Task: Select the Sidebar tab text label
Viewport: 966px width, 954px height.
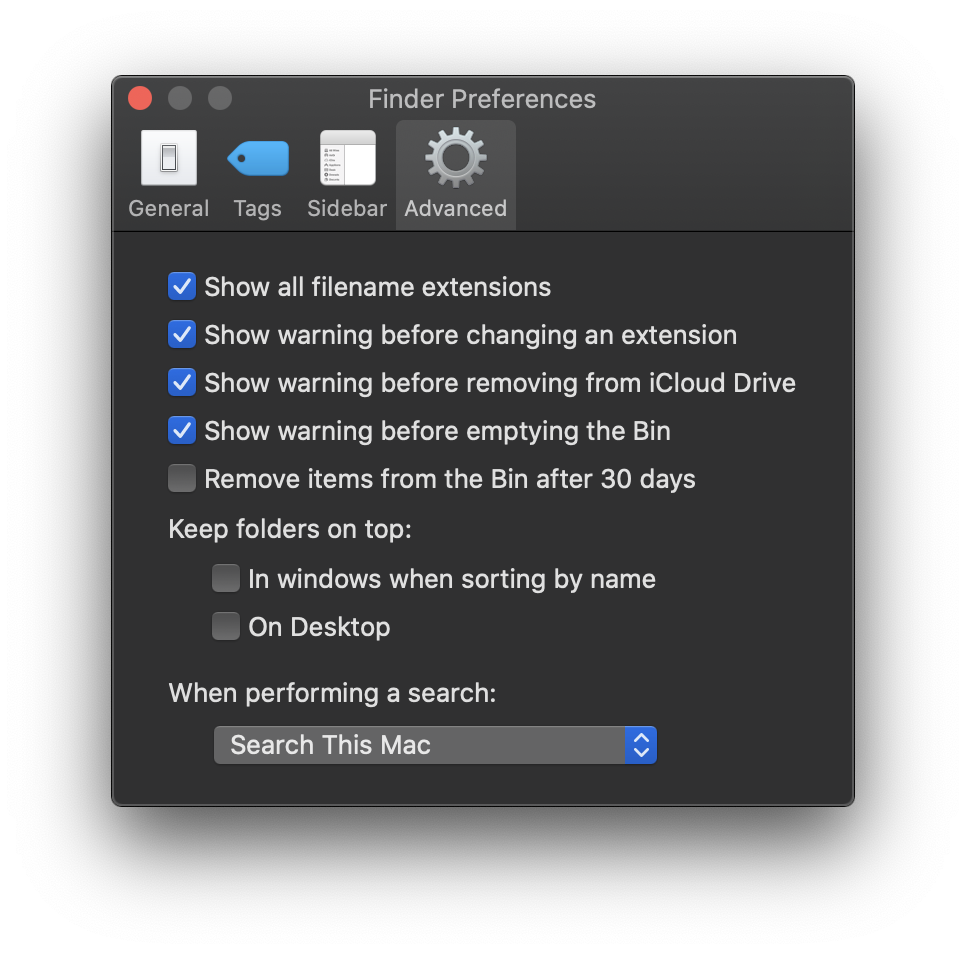Action: click(347, 209)
